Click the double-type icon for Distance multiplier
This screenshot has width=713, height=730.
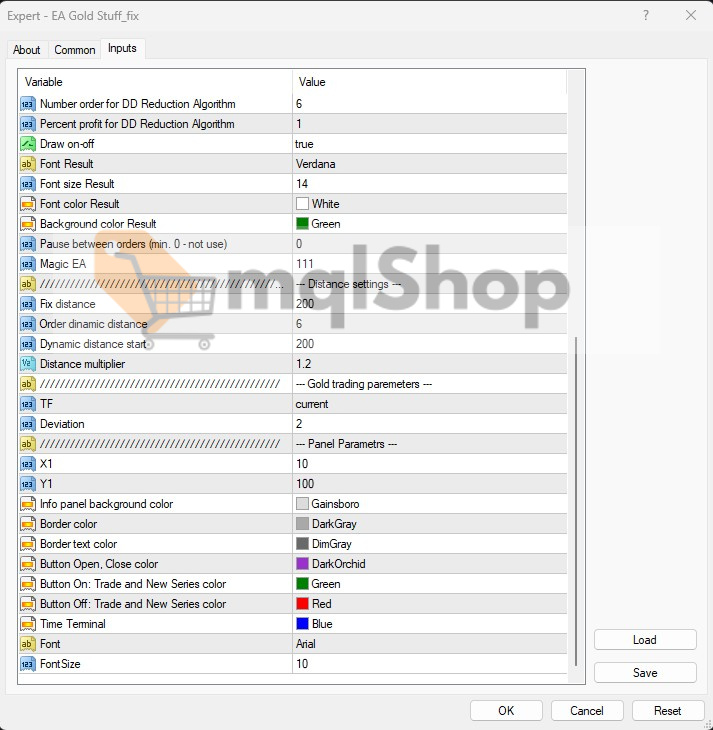pos(27,364)
